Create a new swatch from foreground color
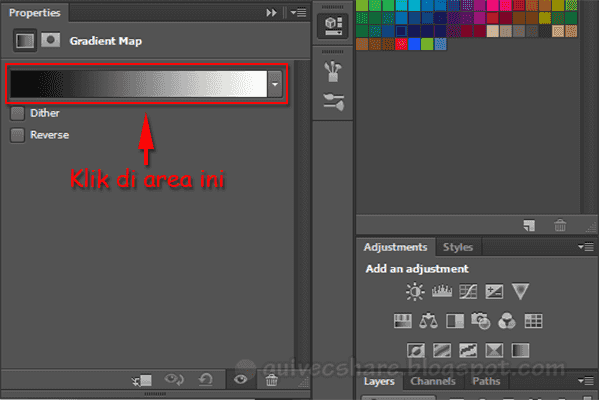This screenshot has width=600, height=400. 529,225
